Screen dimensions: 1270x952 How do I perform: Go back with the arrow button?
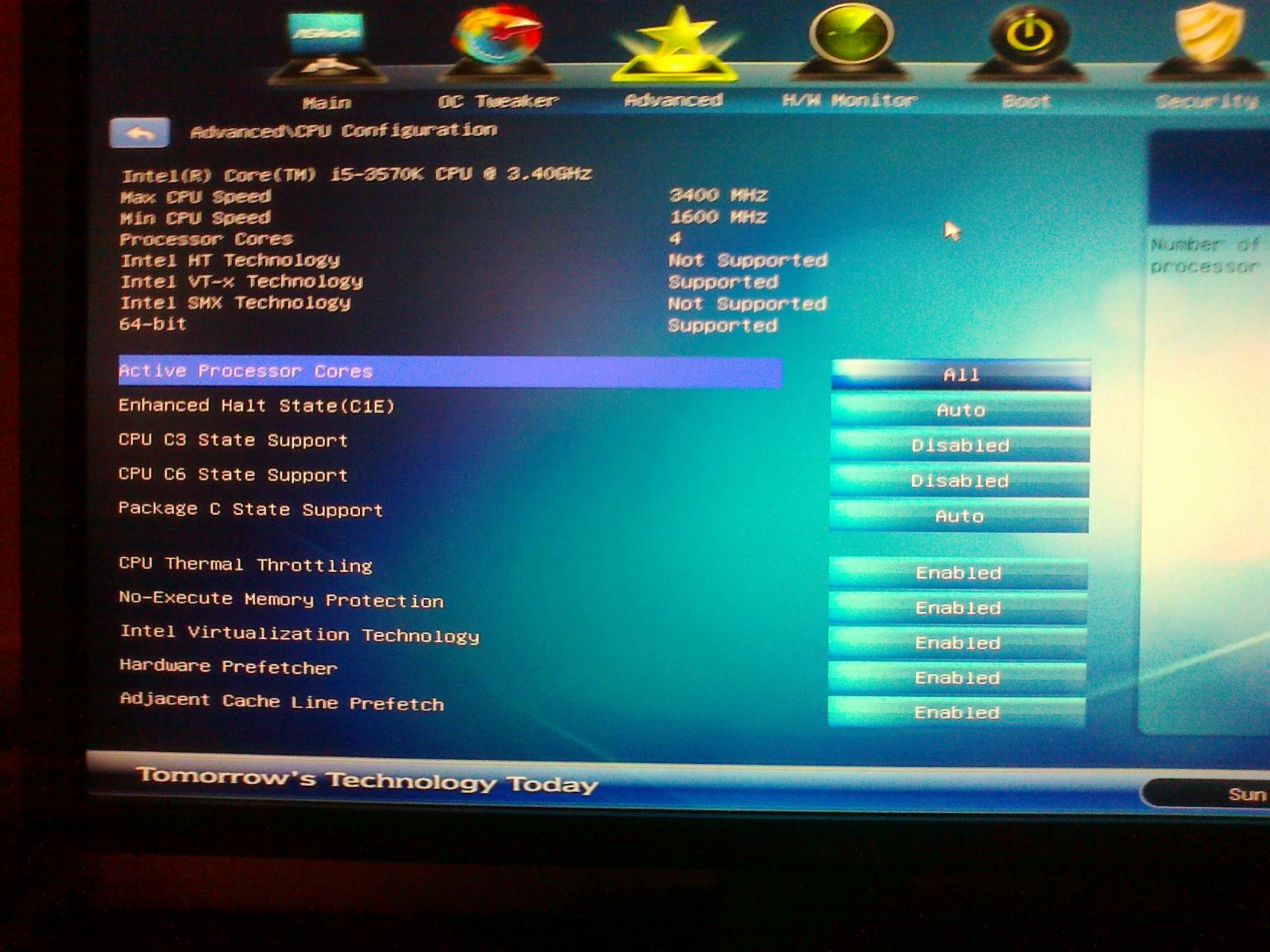(139, 134)
